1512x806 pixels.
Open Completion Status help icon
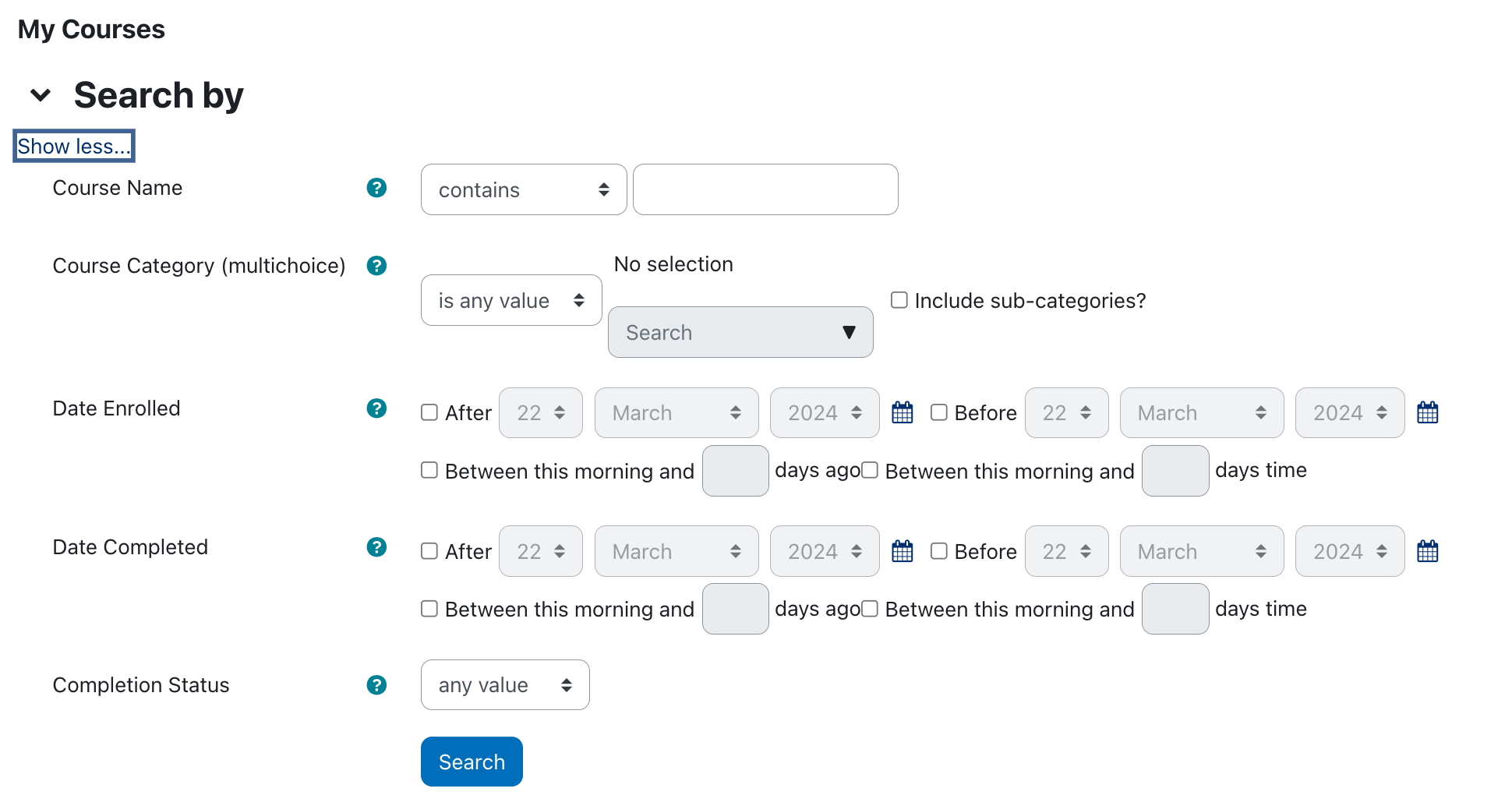376,685
